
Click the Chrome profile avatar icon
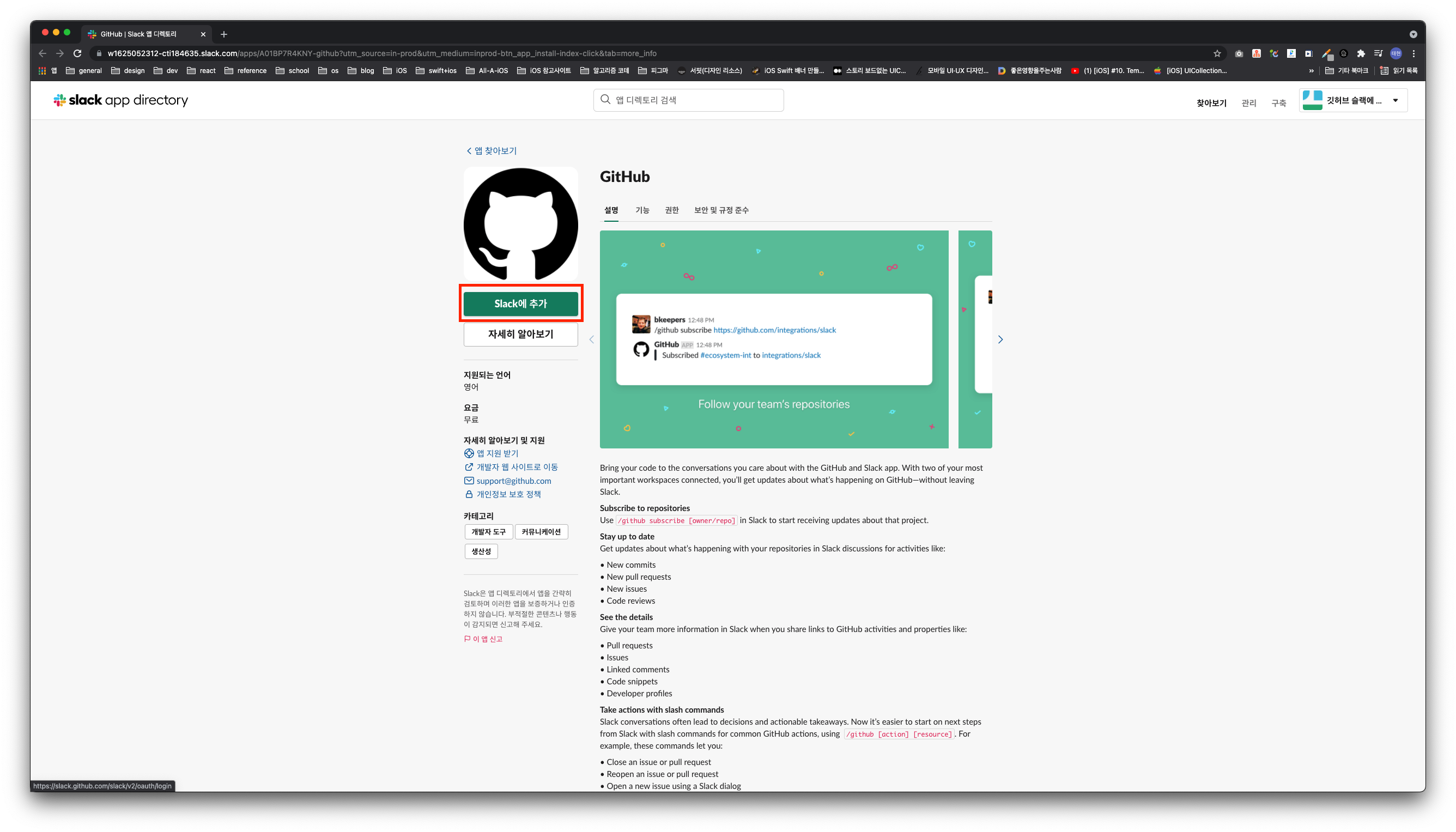(1396, 53)
